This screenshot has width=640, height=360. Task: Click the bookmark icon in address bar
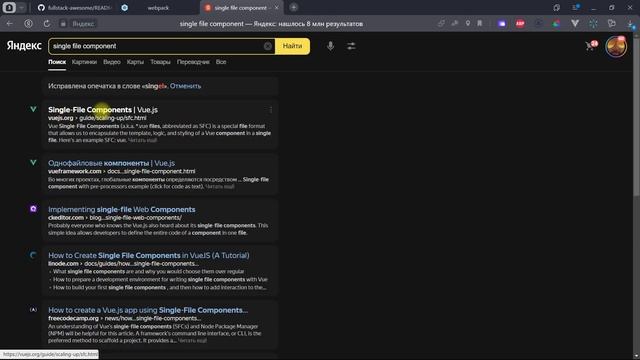pyautogui.click(x=480, y=24)
